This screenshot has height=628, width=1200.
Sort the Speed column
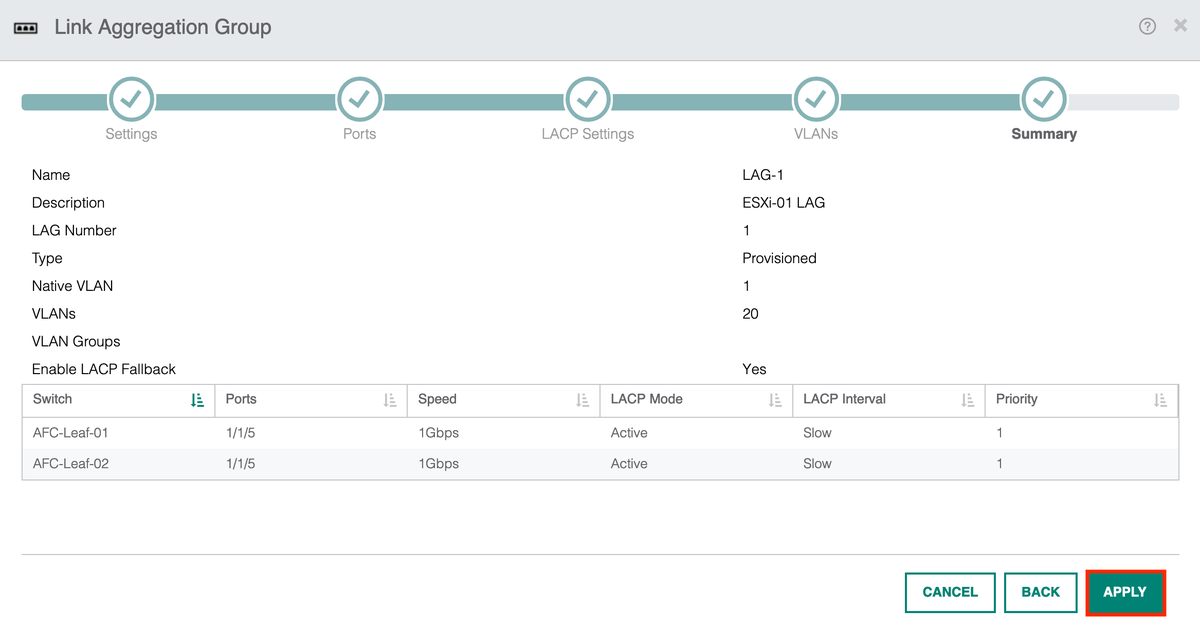click(583, 399)
